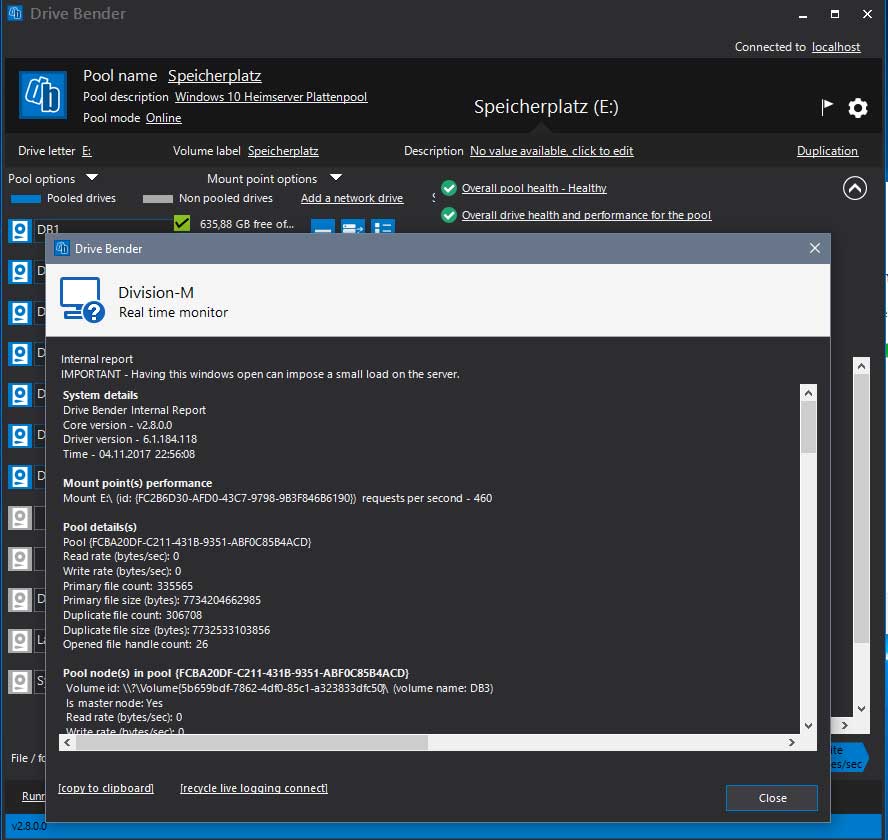The height and width of the screenshot is (840, 888).
Task: Click the Is master node: Yes line
Action: pyautogui.click(x=114, y=703)
